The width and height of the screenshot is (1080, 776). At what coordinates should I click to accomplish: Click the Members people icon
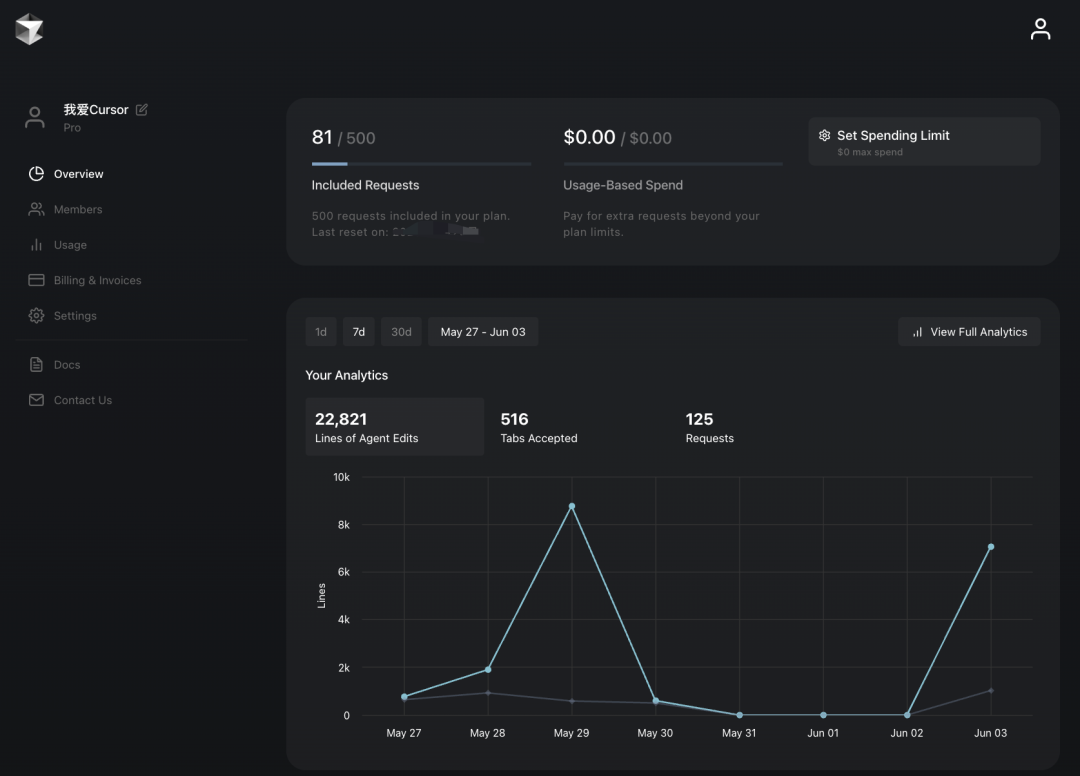tap(36, 209)
